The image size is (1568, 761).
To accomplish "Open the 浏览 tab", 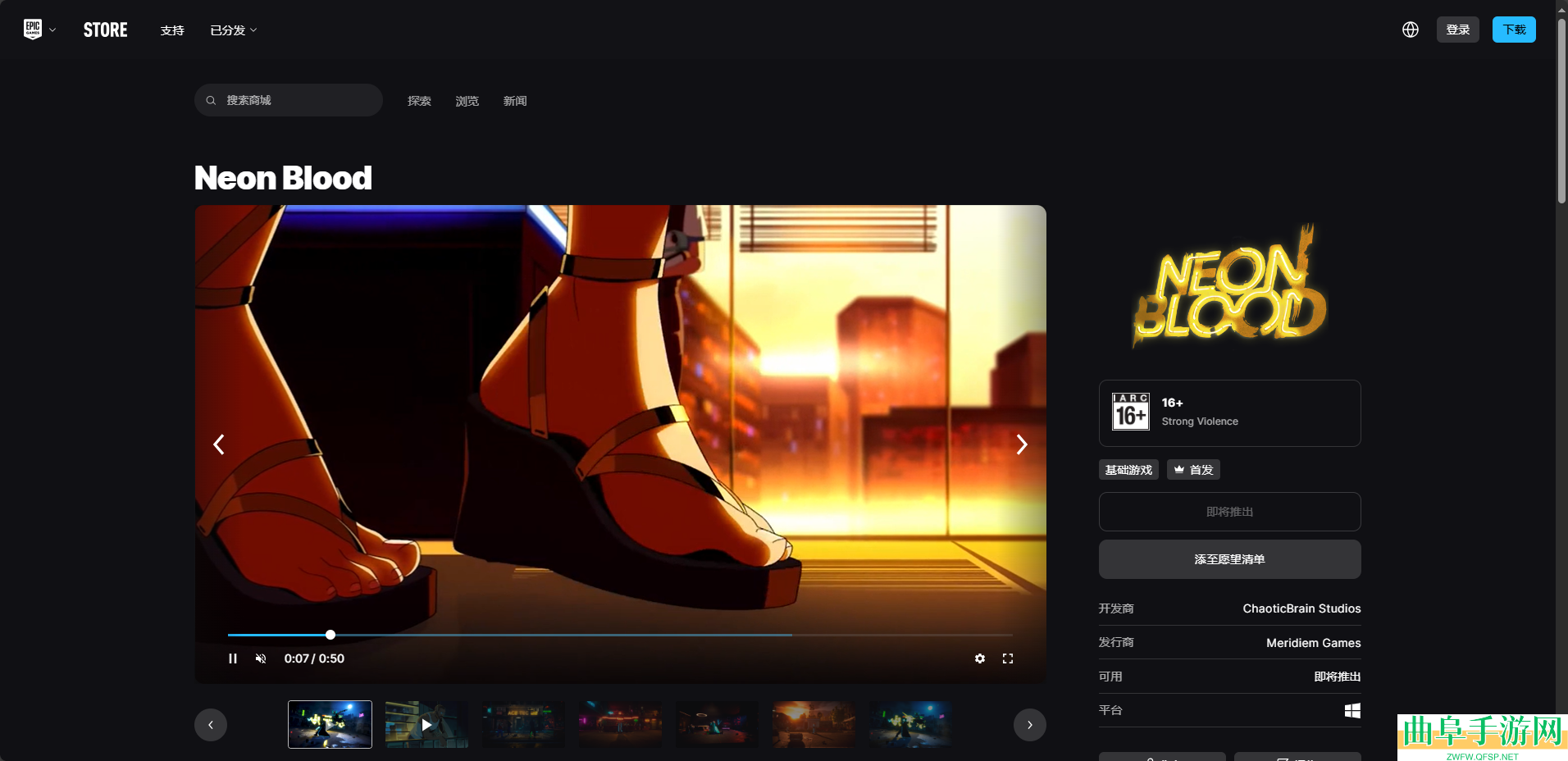I will tap(467, 101).
